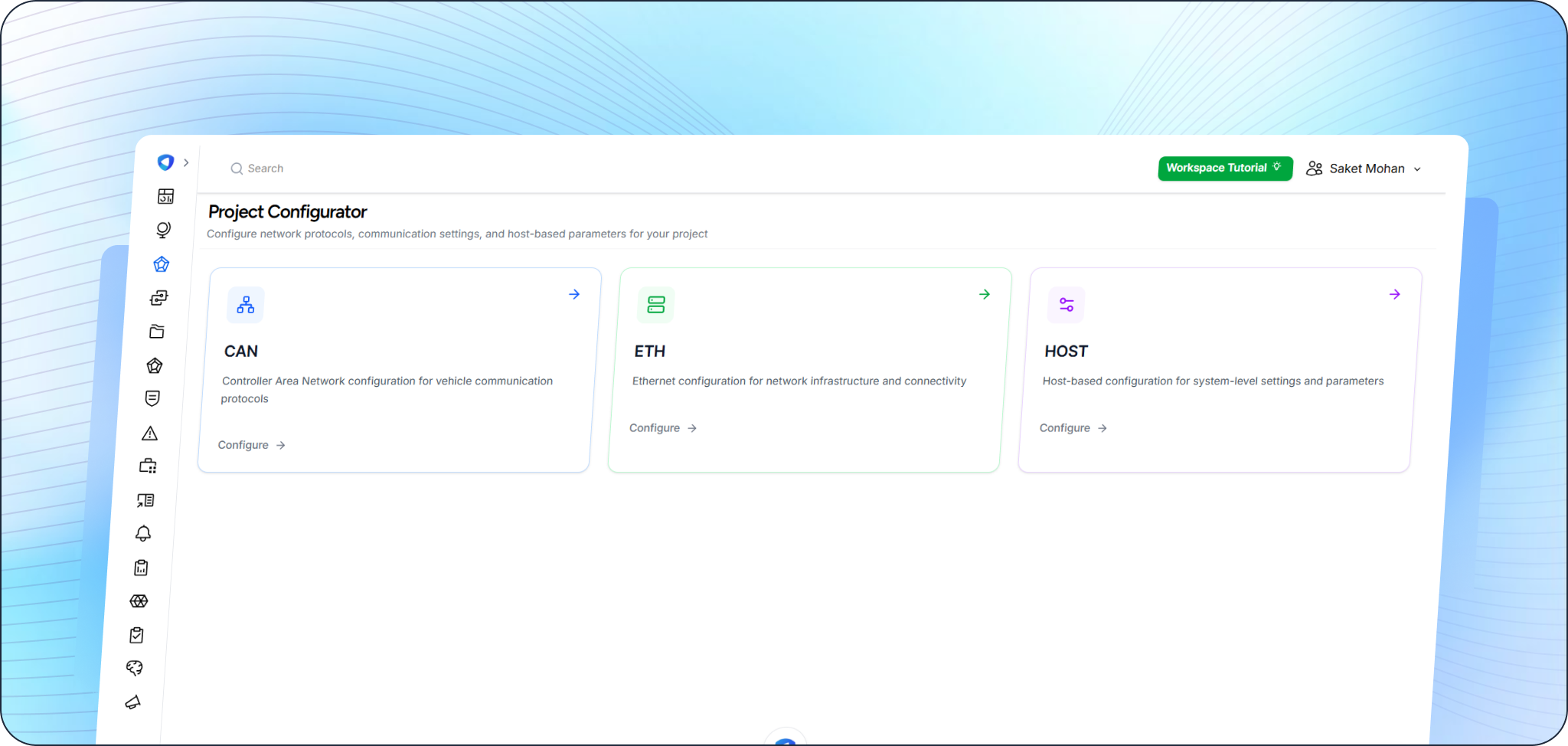
Task: Click the brain icon in the sidebar
Action: (x=135, y=669)
